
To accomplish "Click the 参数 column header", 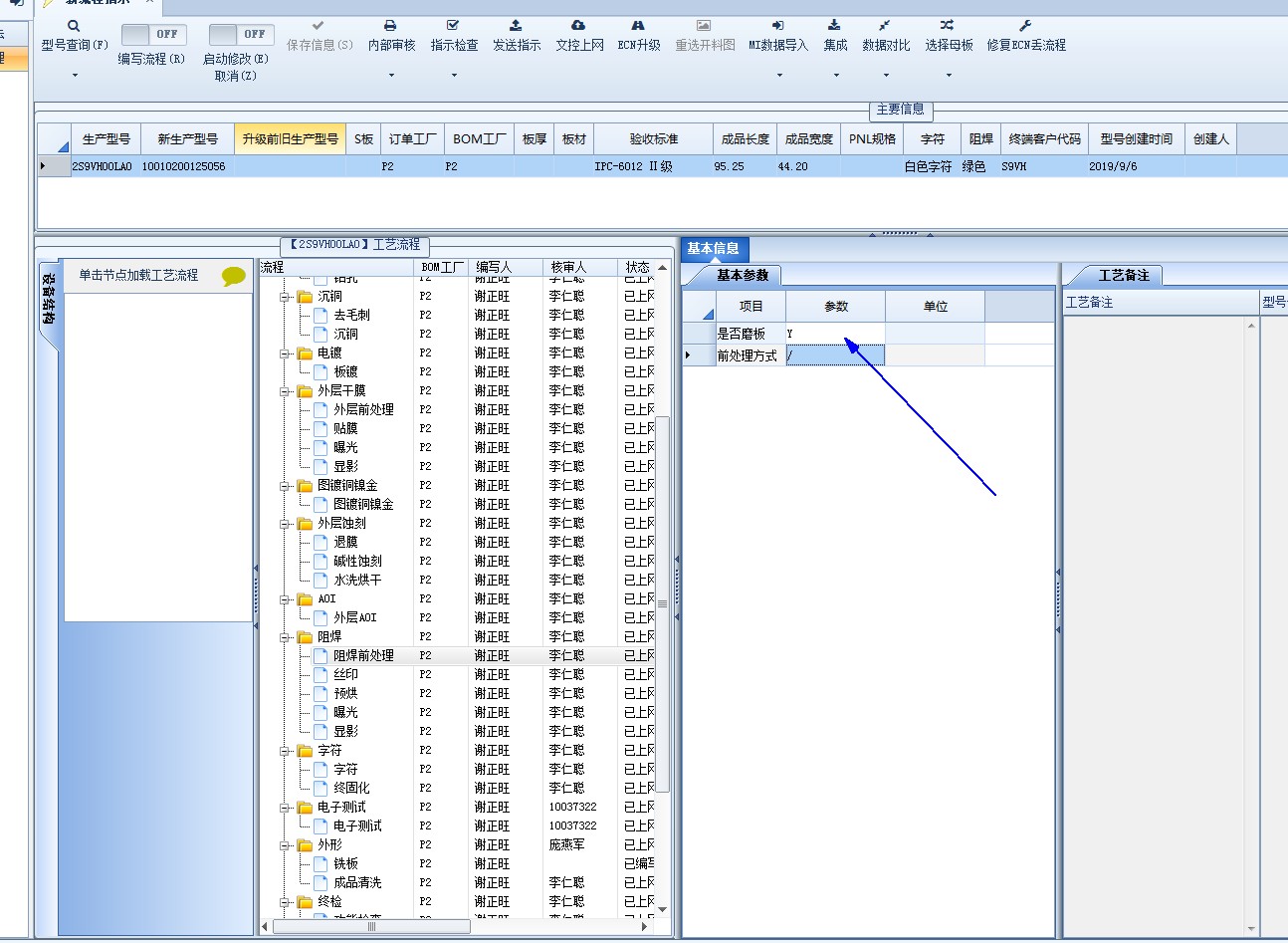I will pos(836,307).
